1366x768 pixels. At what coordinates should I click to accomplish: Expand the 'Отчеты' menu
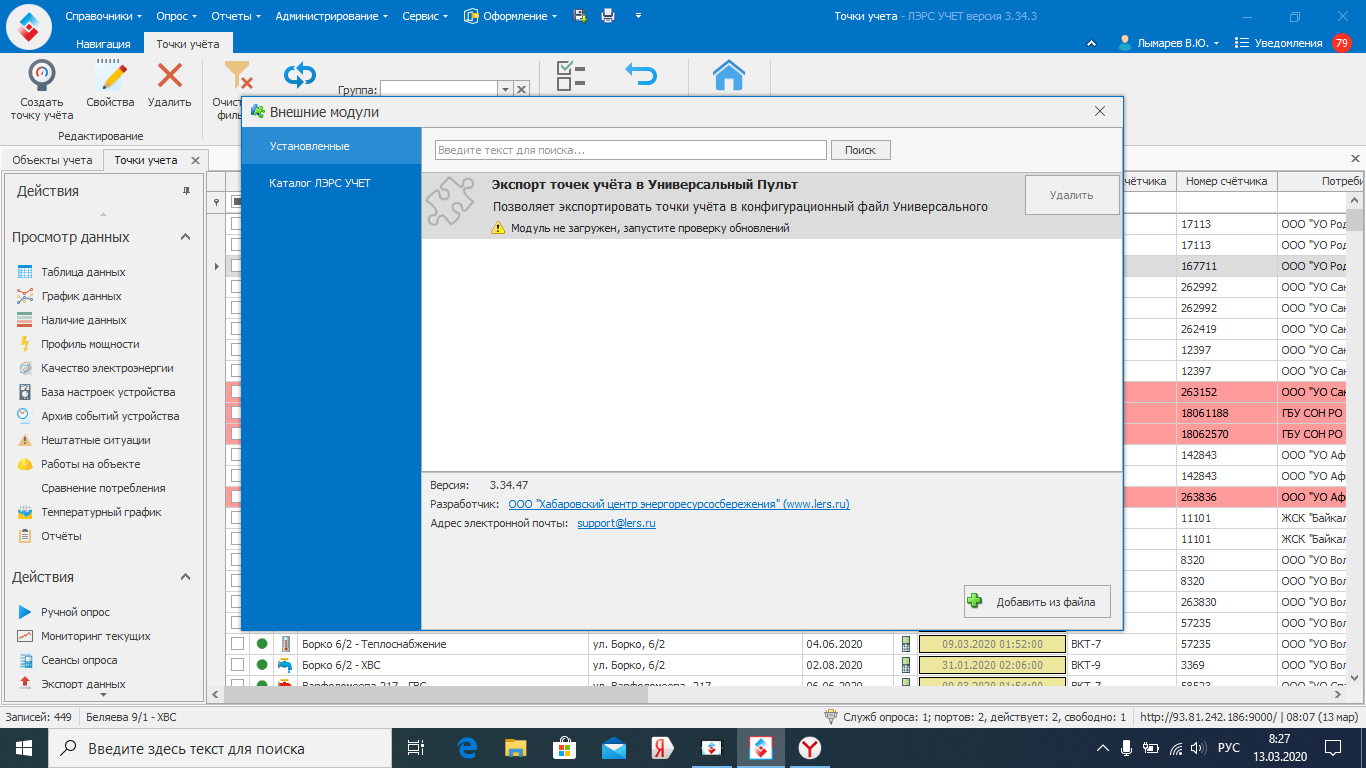(236, 16)
